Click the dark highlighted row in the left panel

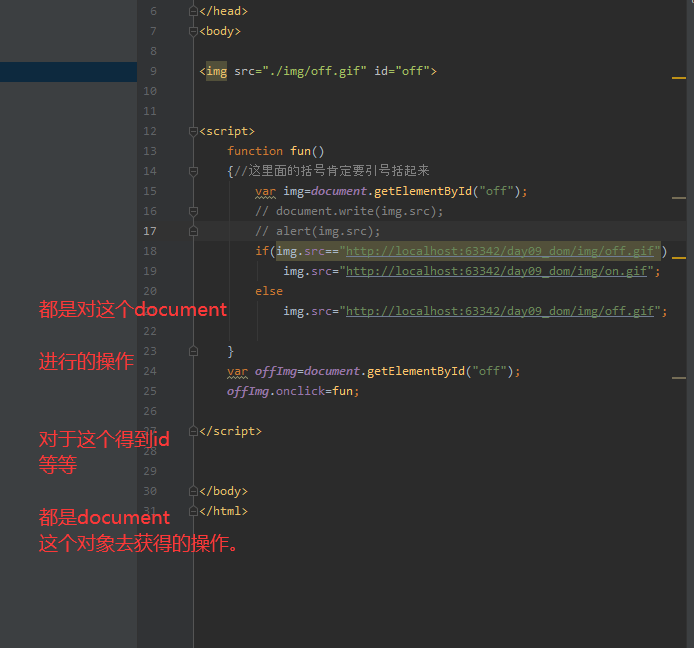tap(68, 72)
